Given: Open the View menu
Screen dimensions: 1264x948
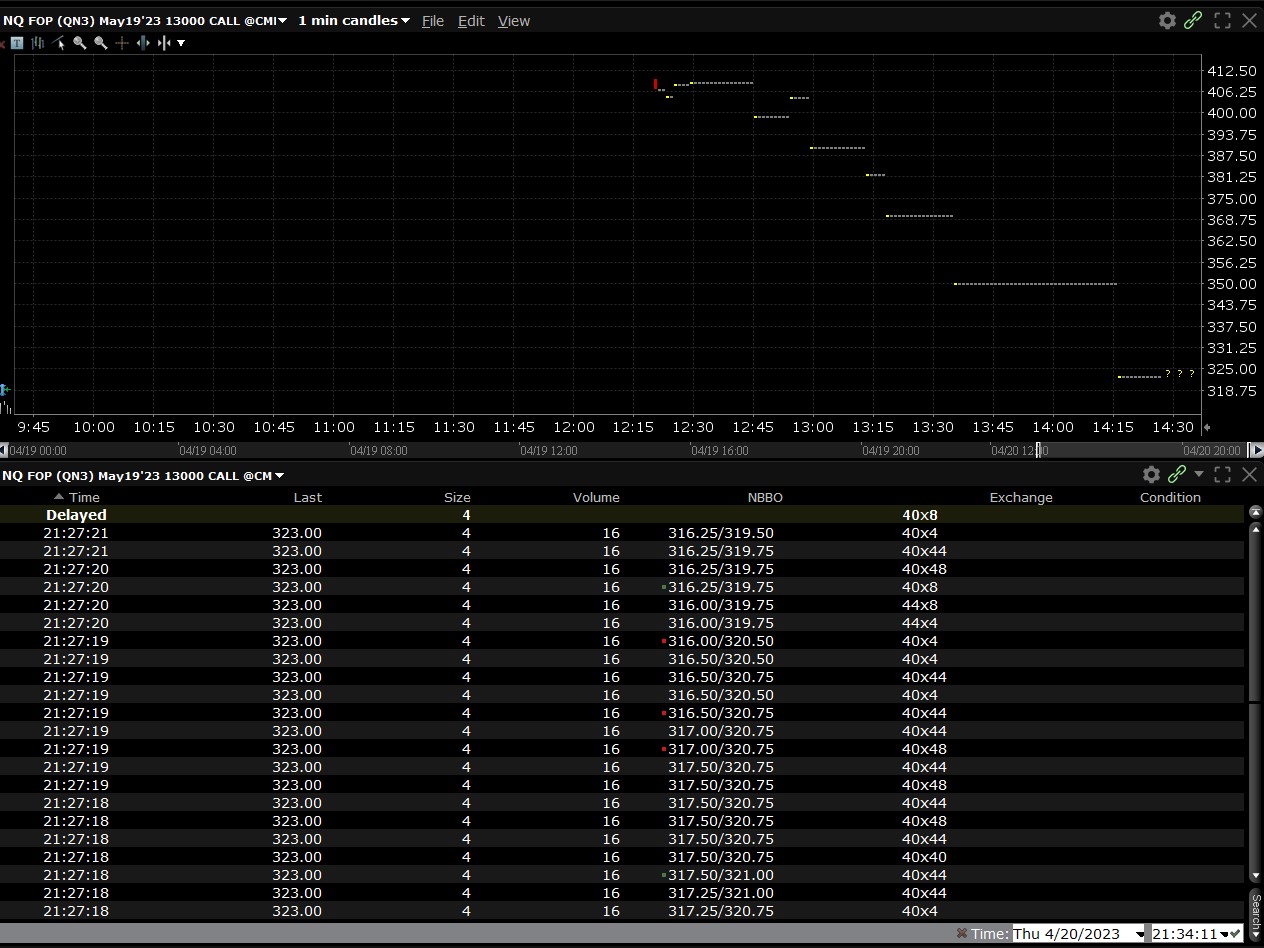Looking at the screenshot, I should coord(514,21).
